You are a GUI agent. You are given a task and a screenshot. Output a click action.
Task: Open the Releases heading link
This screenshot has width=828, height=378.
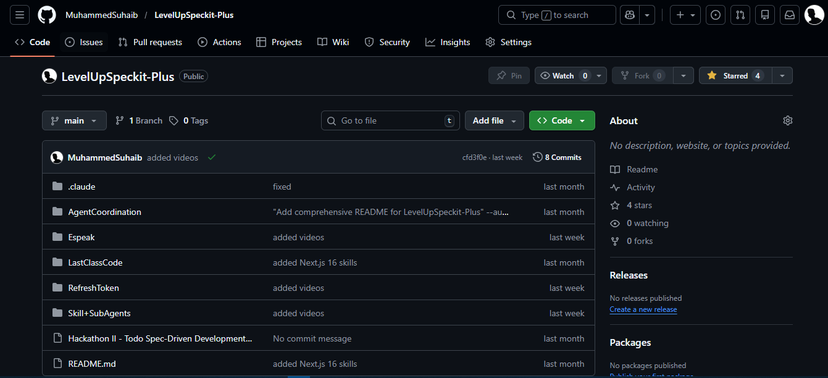[x=628, y=275]
